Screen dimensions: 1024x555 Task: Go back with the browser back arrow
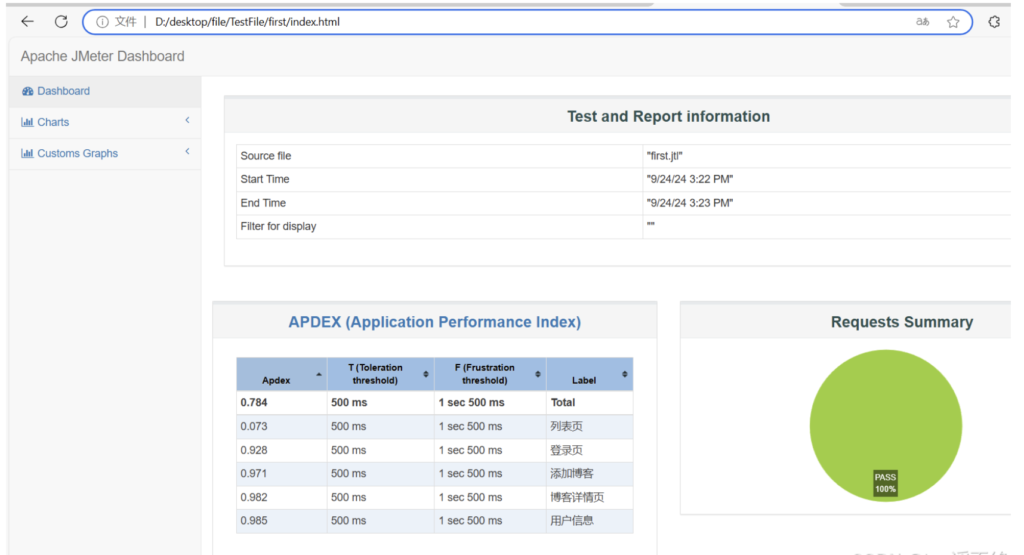tap(27, 22)
